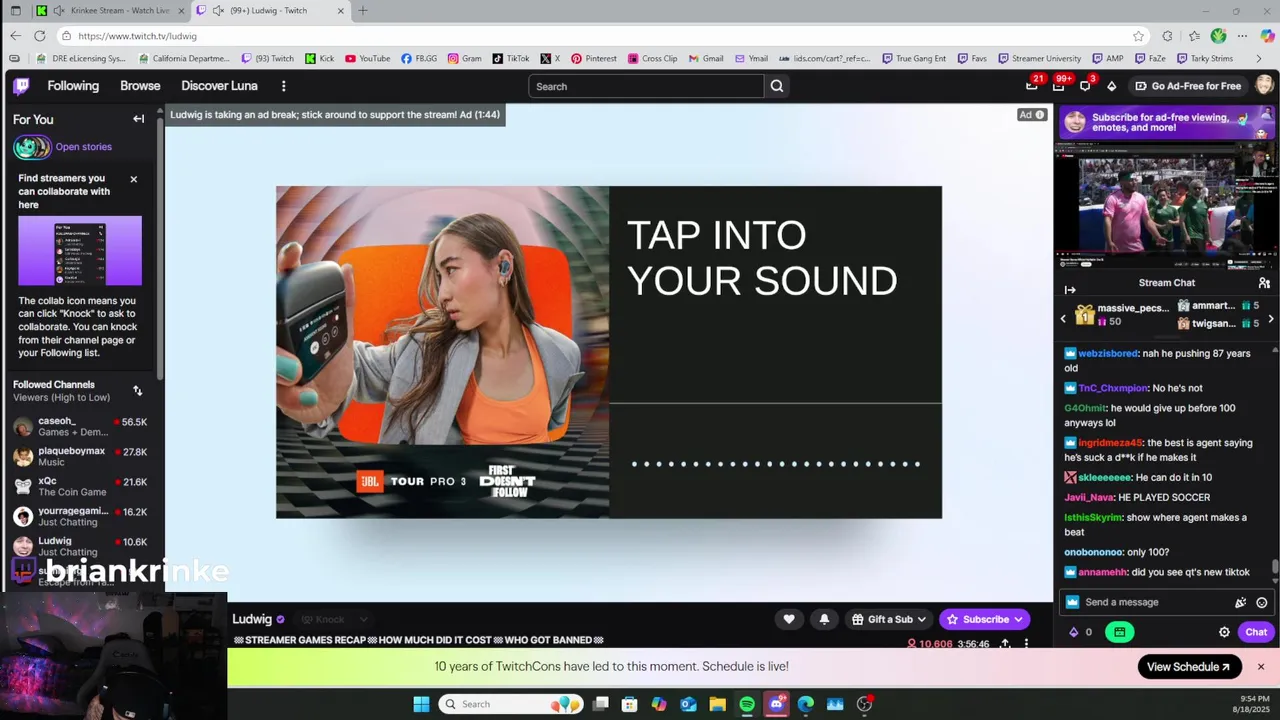Open the Windows Start menu

421,704
